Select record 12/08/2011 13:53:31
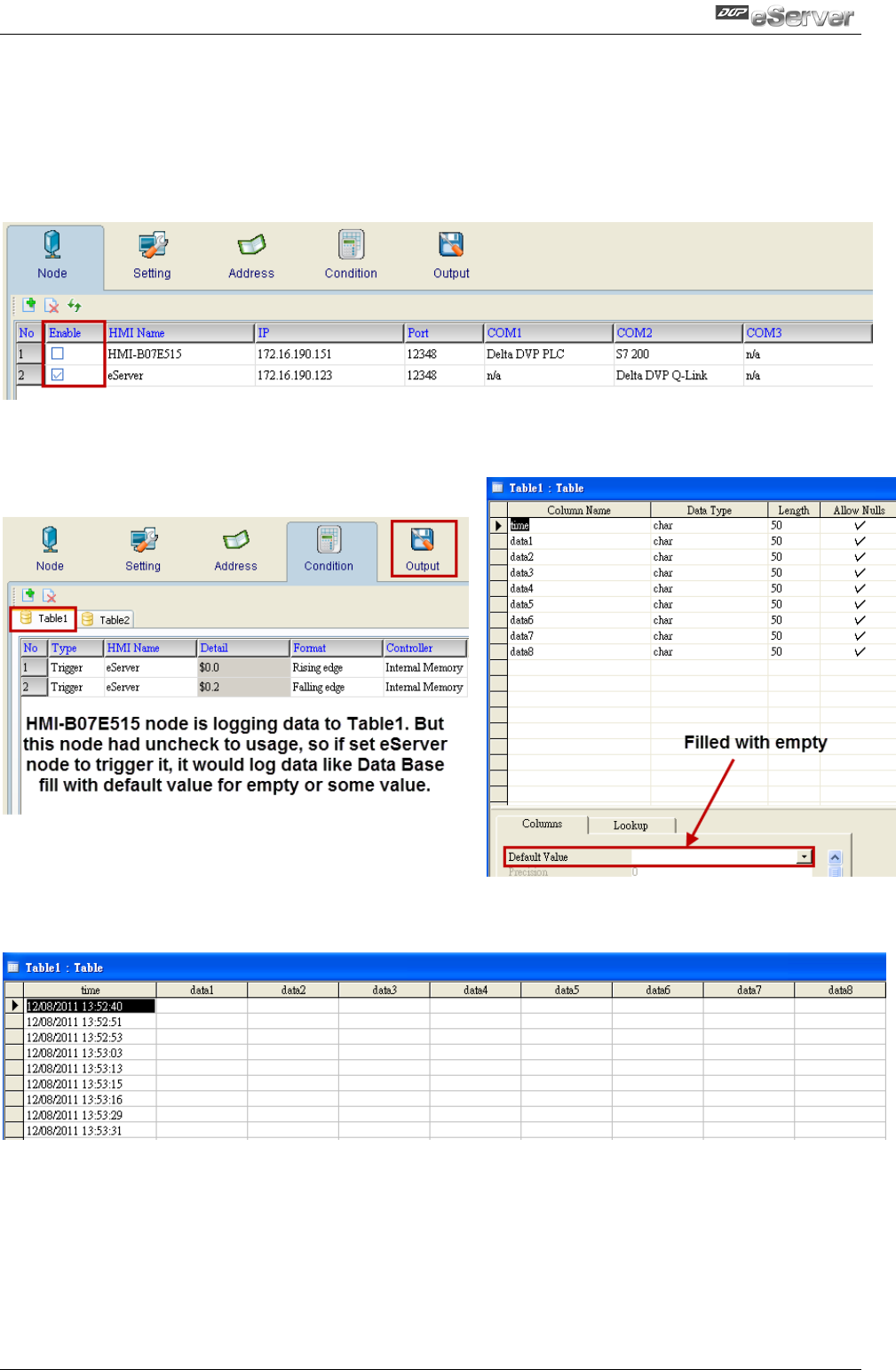 click(x=90, y=1131)
